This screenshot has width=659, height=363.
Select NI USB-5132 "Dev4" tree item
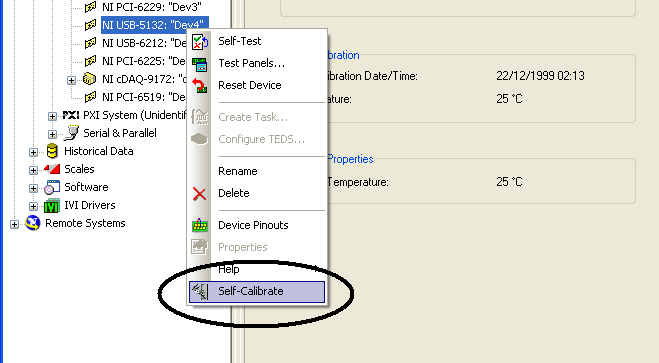(x=155, y=25)
